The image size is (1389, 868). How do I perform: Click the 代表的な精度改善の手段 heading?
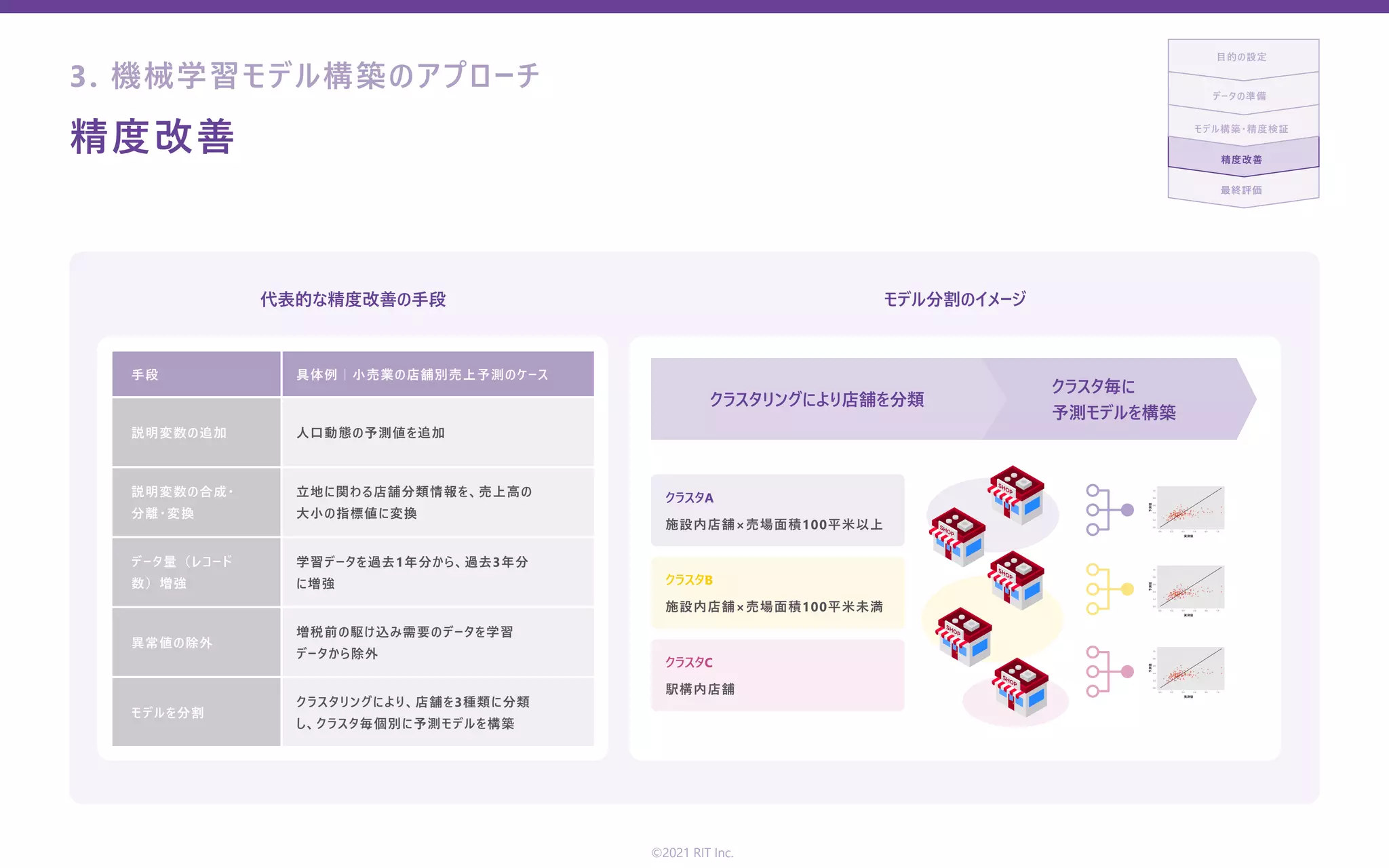click(353, 299)
